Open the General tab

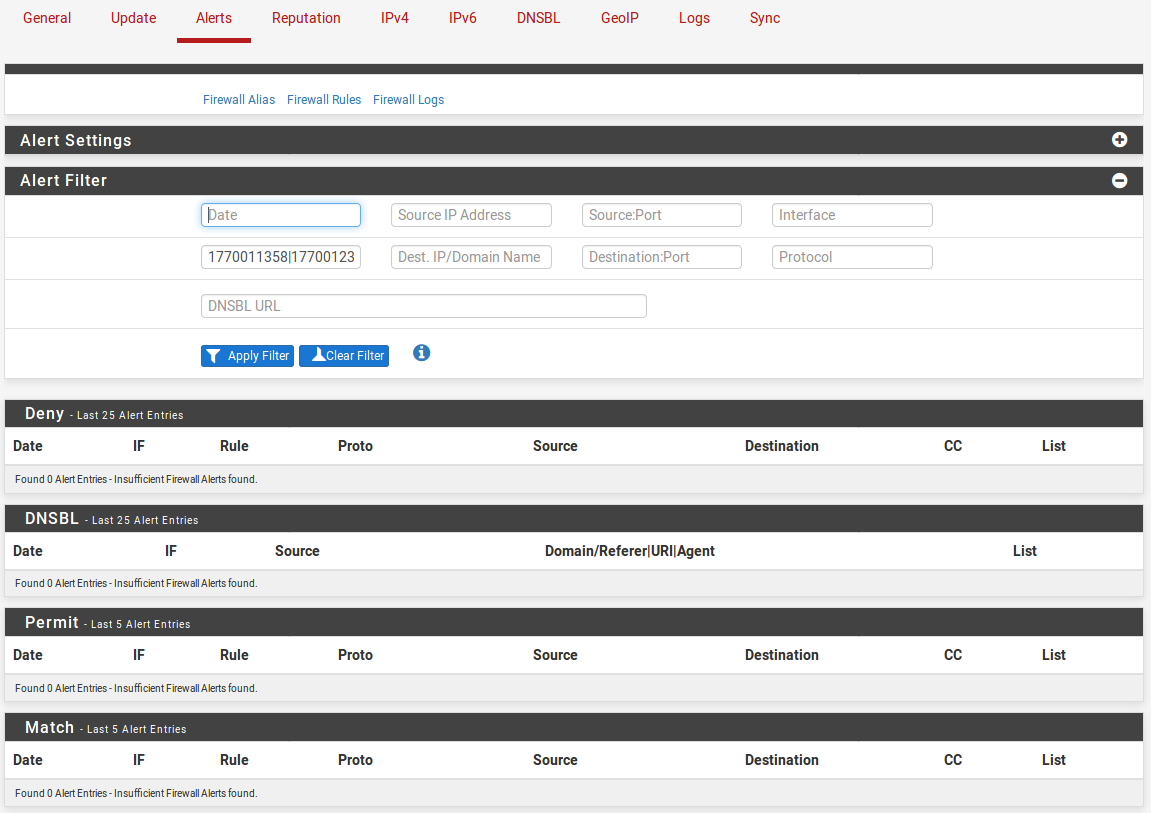(47, 18)
